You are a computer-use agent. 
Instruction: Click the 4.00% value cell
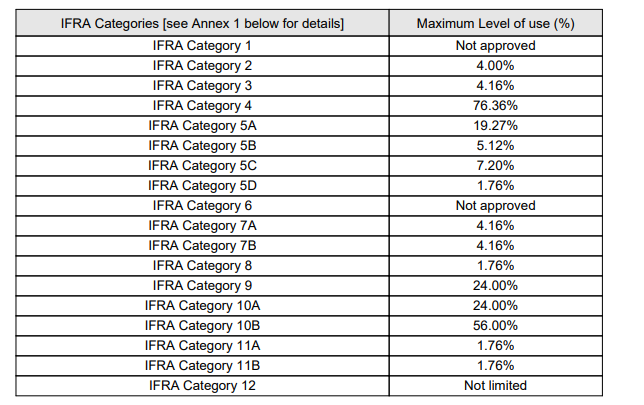(495, 65)
